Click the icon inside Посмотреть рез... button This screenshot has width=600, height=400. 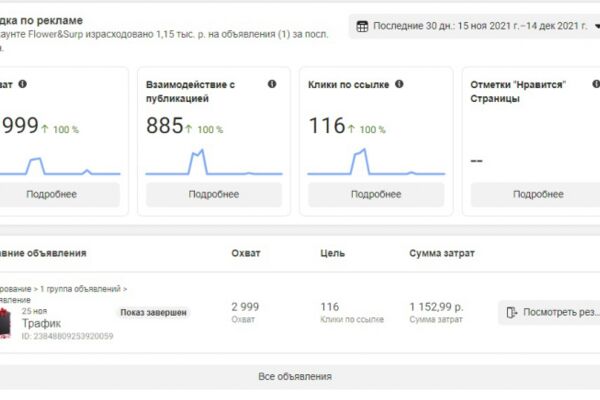(512, 312)
